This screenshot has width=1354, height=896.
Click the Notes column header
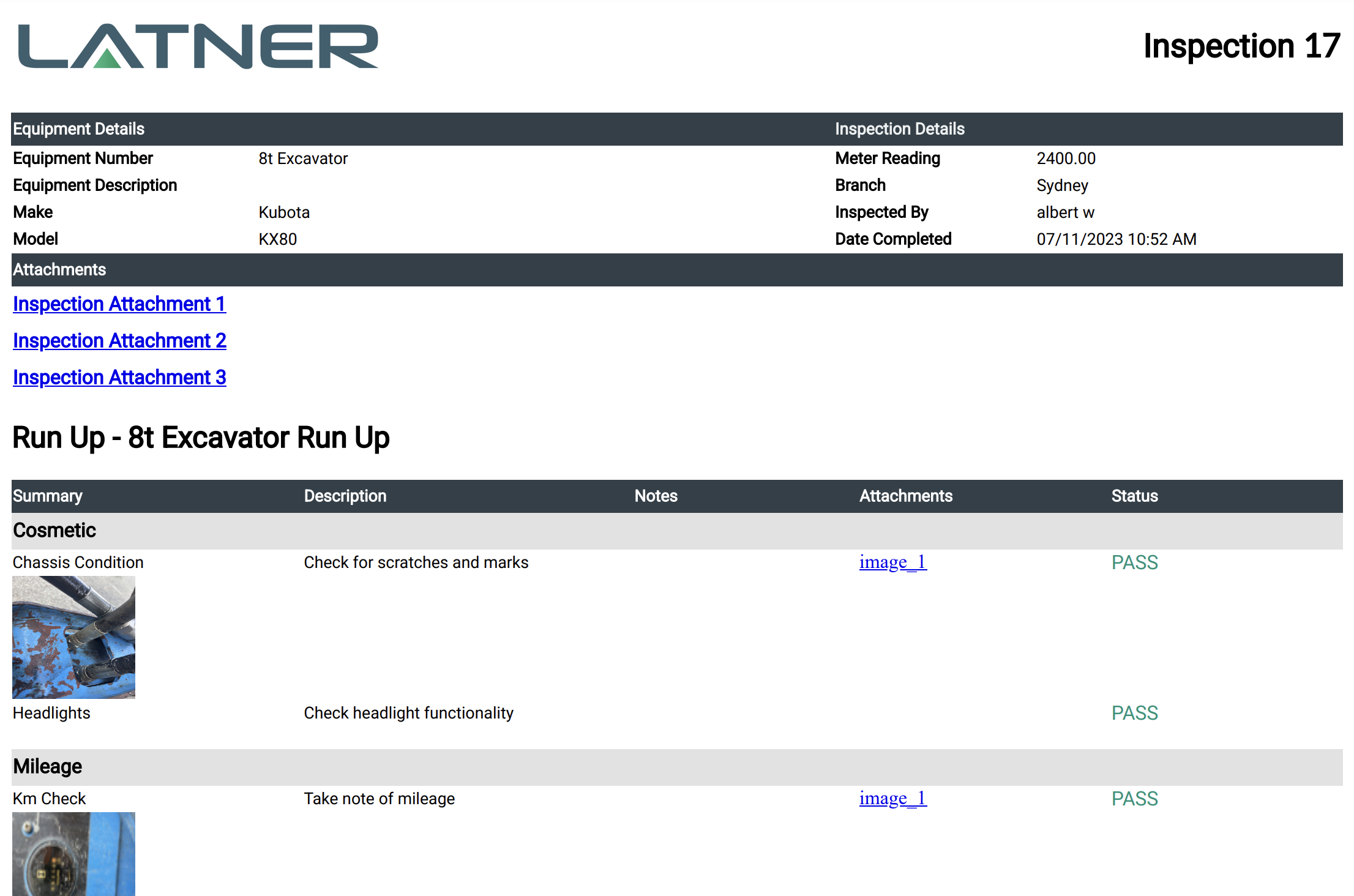coord(656,496)
